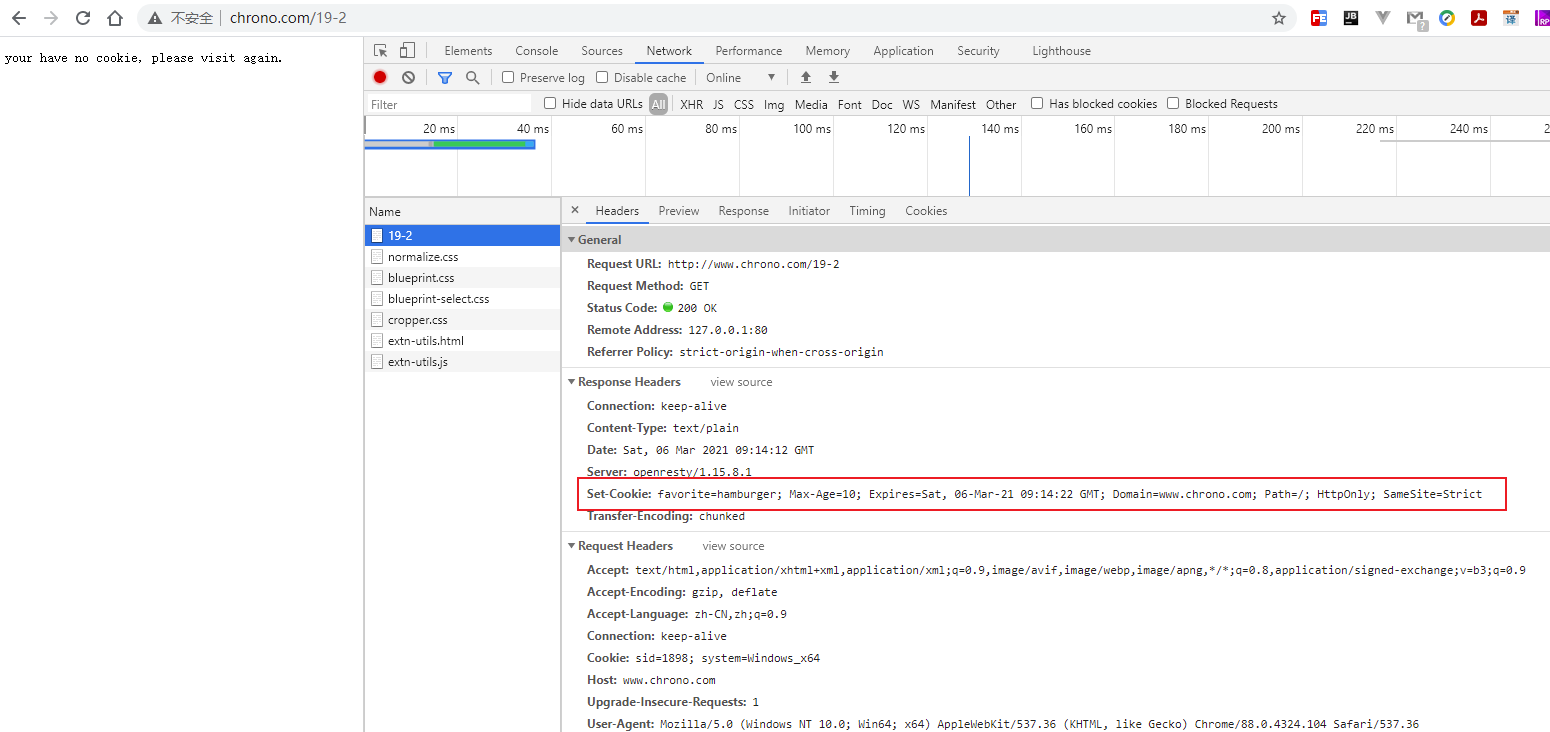The height and width of the screenshot is (732, 1550).
Task: Open the network search magnifier
Action: point(473,77)
